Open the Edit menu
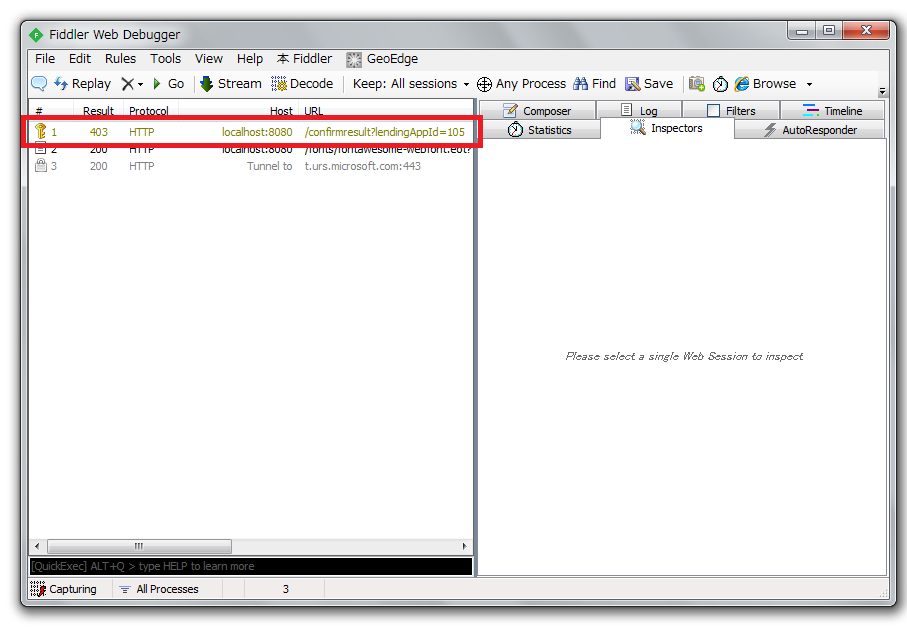 tap(80, 58)
